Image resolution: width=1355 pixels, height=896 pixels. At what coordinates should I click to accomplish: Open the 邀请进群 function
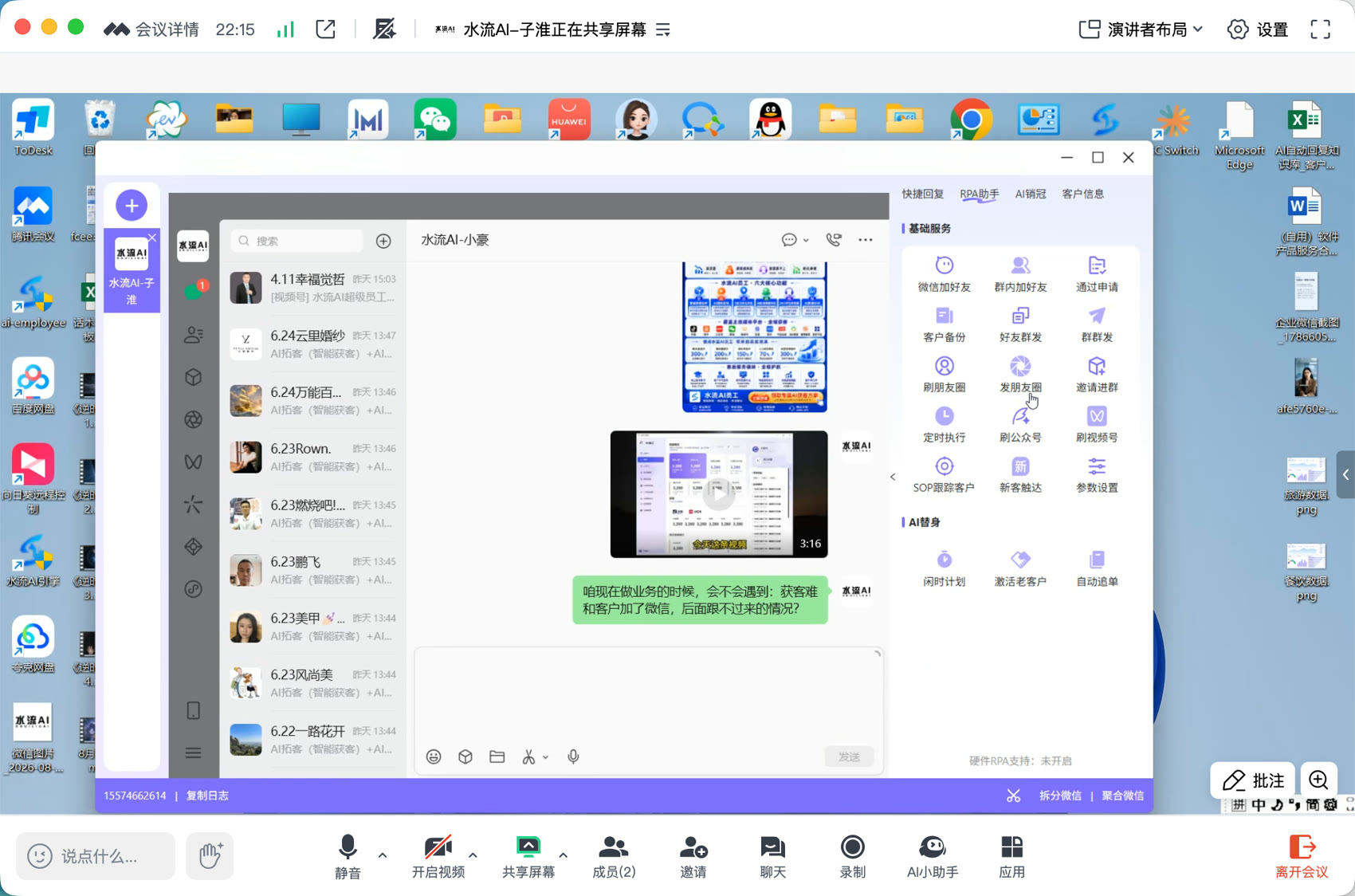point(1097,374)
